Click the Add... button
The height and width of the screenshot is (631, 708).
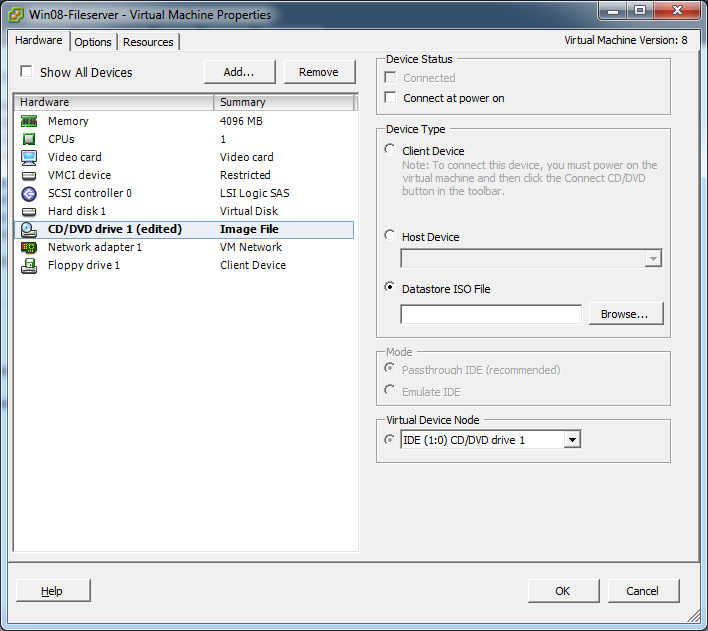coord(239,72)
